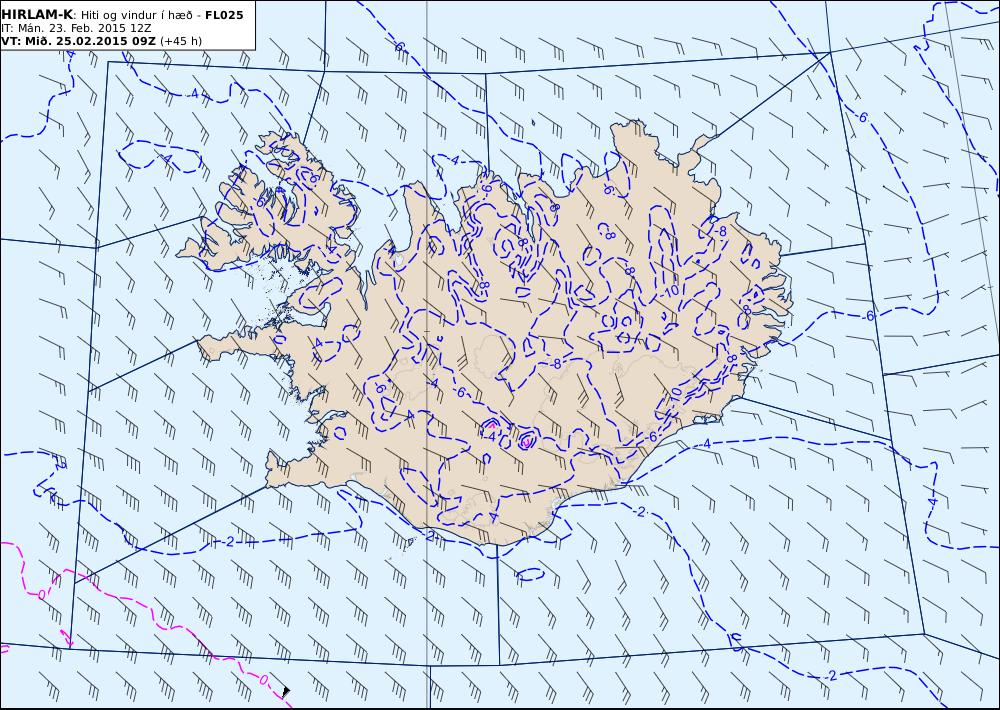Click the '(+45 h)' forecast offset text
1000x710 pixels.
181,41
